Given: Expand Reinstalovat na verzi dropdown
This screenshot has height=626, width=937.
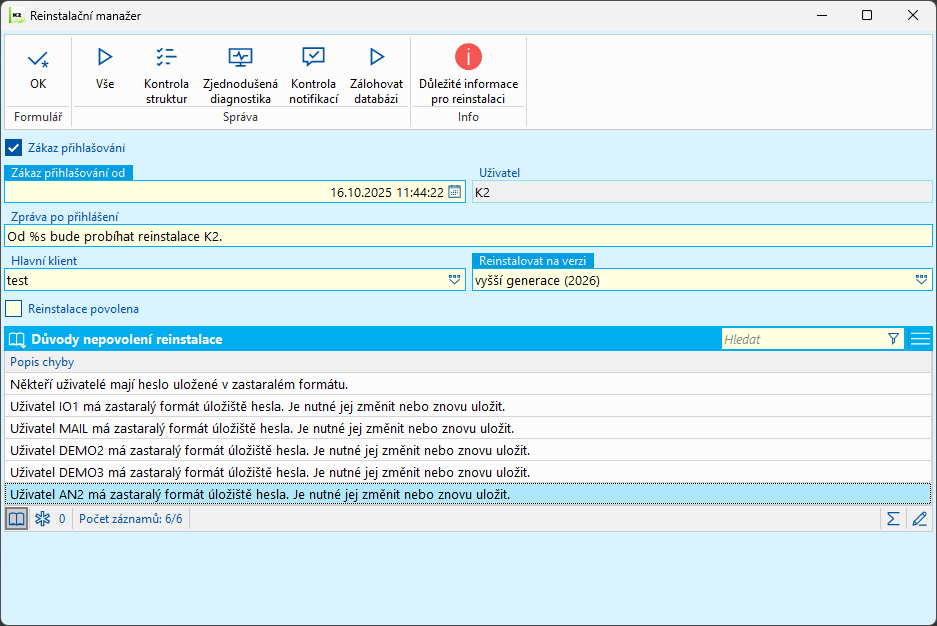Looking at the screenshot, I should tap(921, 281).
